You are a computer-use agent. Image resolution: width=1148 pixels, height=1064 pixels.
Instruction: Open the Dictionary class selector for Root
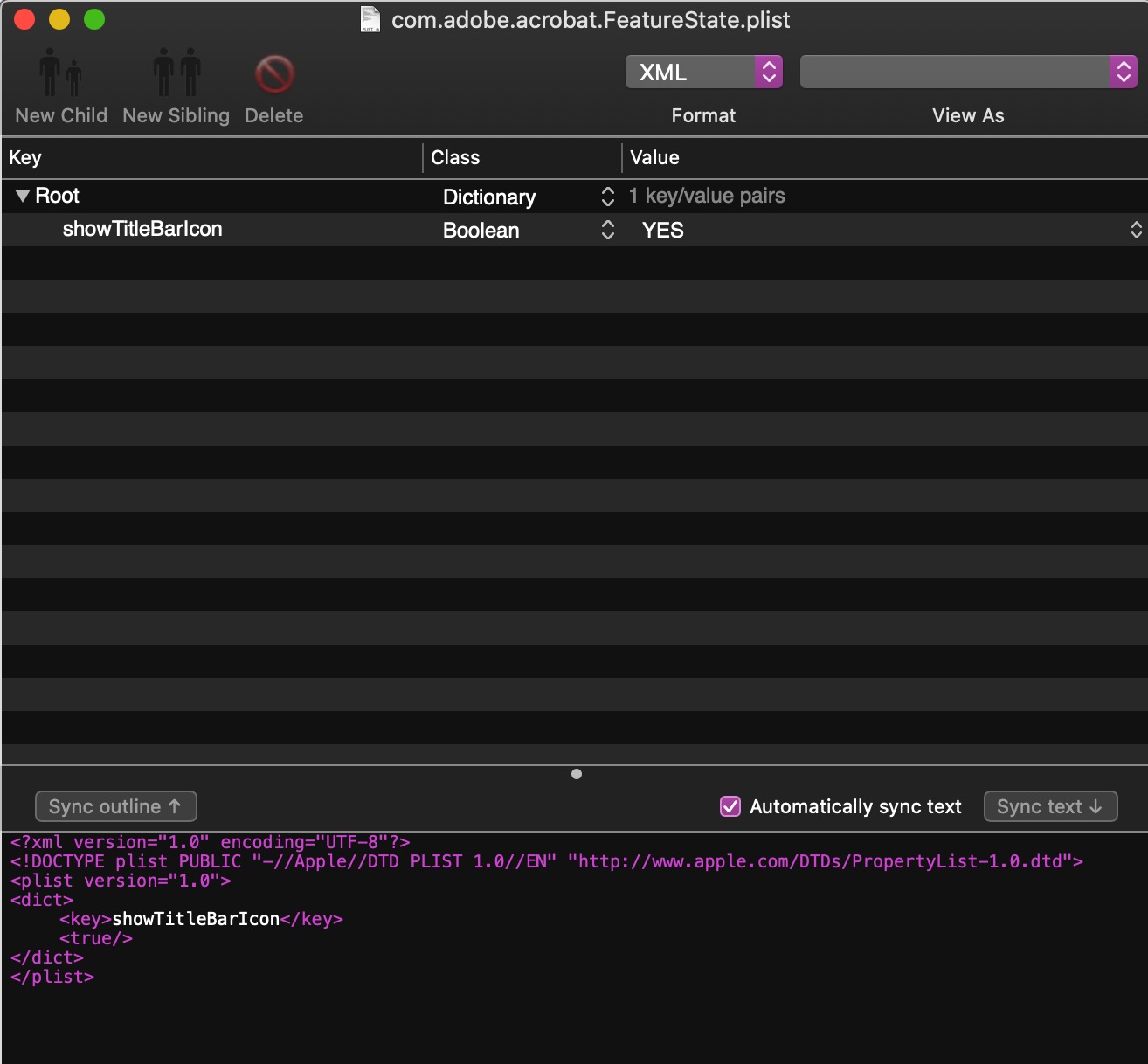[x=608, y=197]
